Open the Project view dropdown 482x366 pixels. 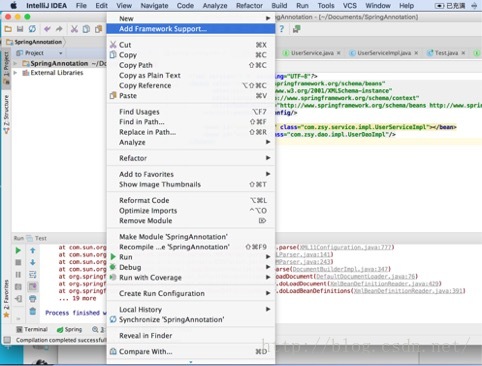pyautogui.click(x=61, y=53)
